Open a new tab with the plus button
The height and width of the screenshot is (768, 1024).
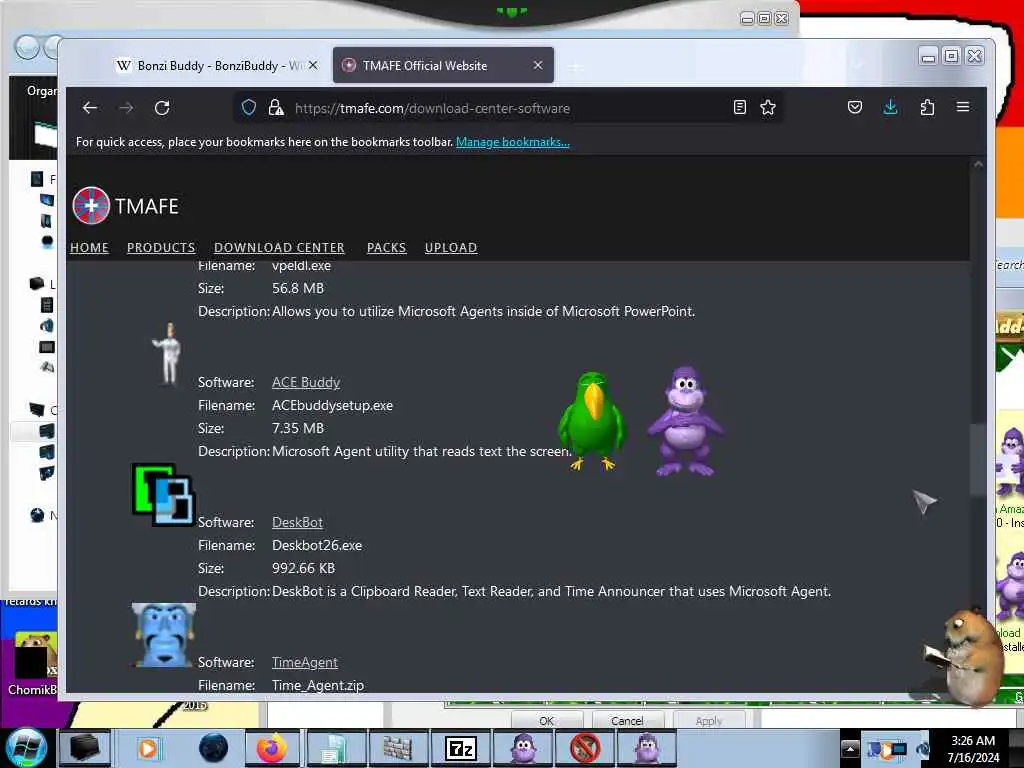[x=575, y=66]
